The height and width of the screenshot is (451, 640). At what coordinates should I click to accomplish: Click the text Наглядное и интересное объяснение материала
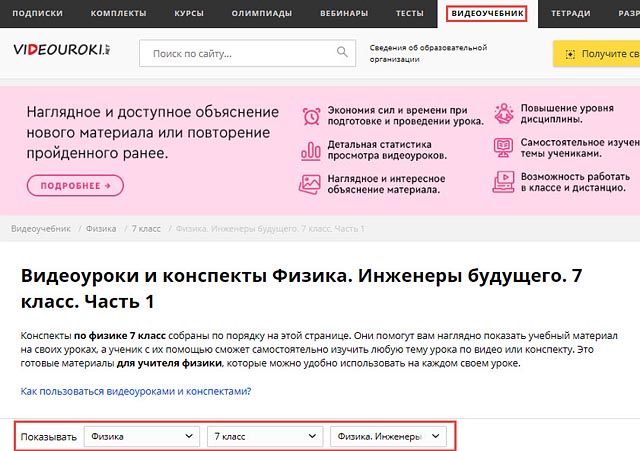386,184
